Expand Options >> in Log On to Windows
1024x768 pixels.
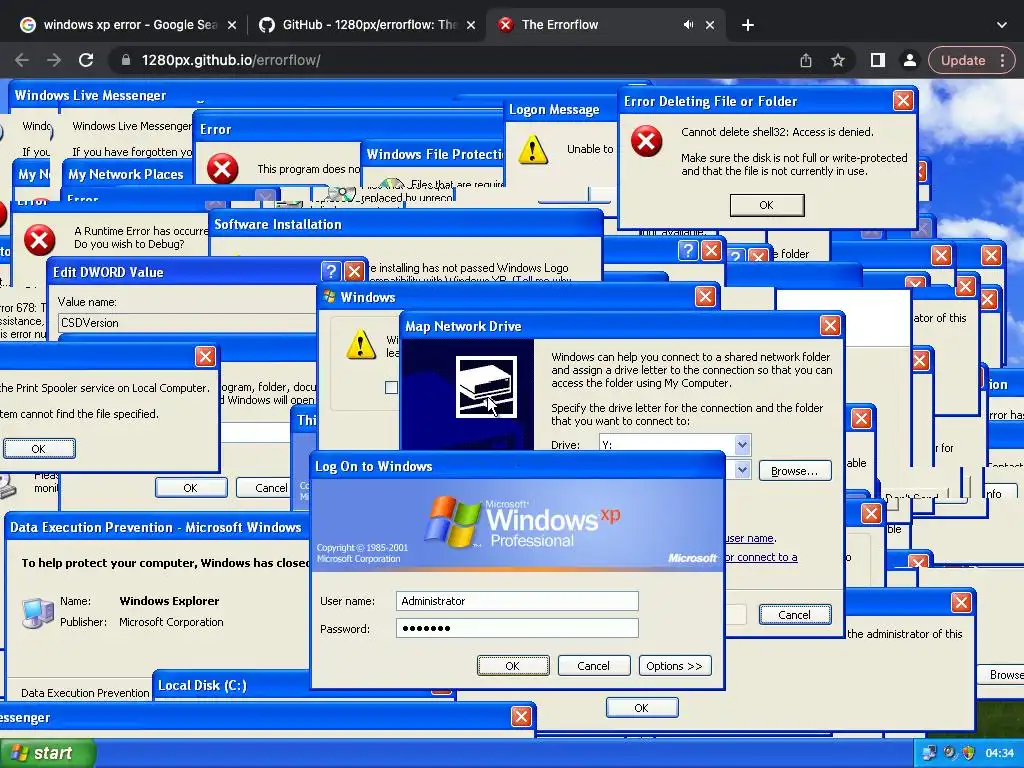675,665
